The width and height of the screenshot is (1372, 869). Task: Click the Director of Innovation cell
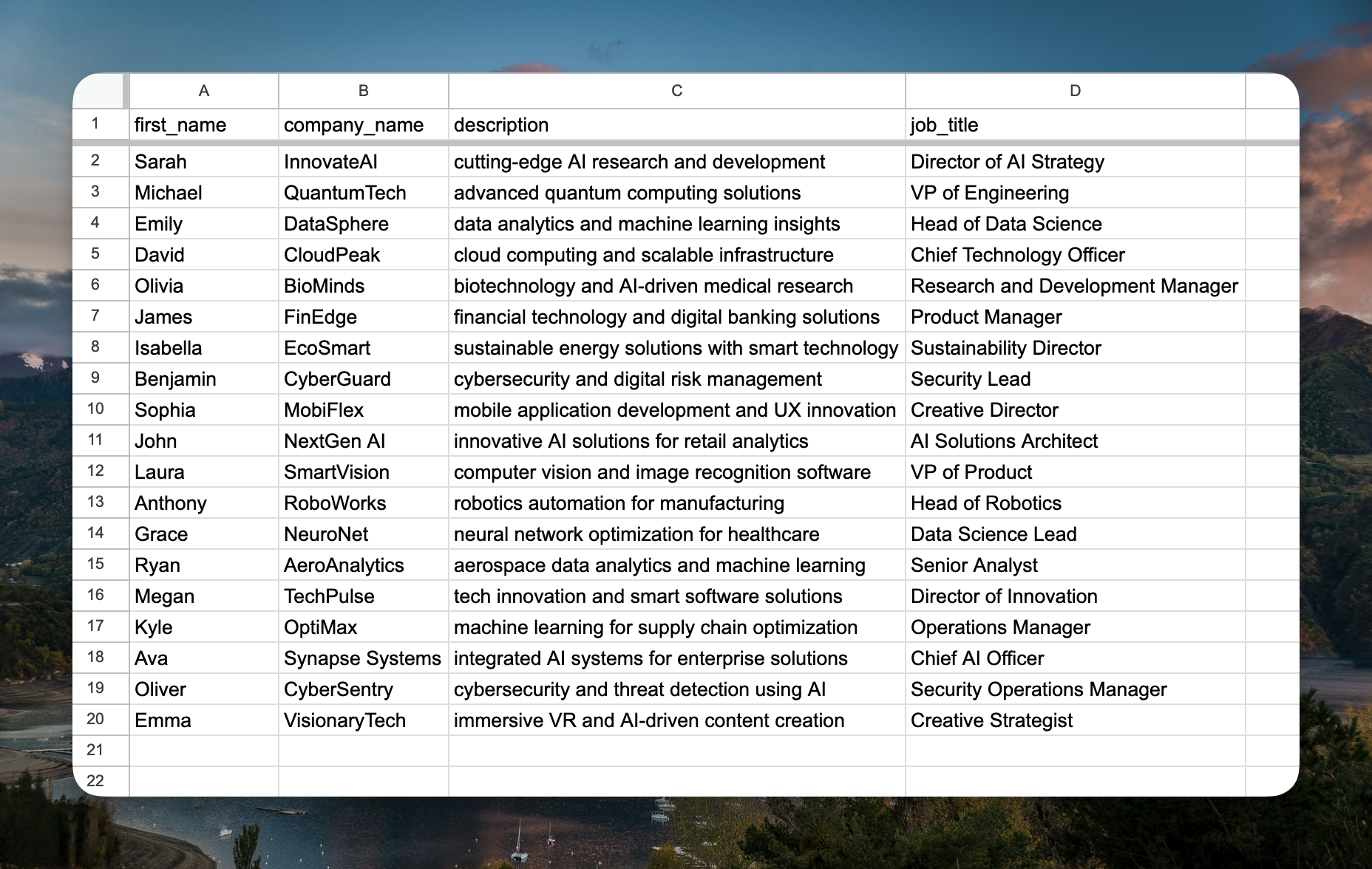click(x=1076, y=596)
